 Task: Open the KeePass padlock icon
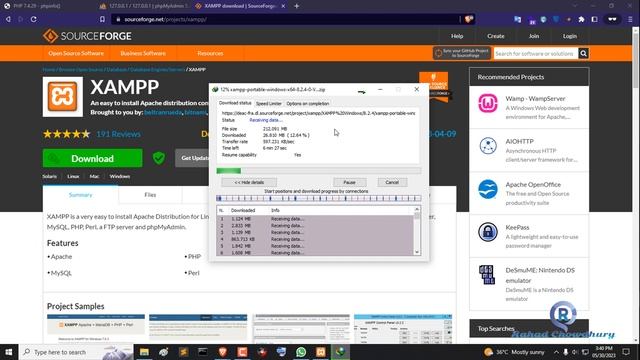[488, 232]
